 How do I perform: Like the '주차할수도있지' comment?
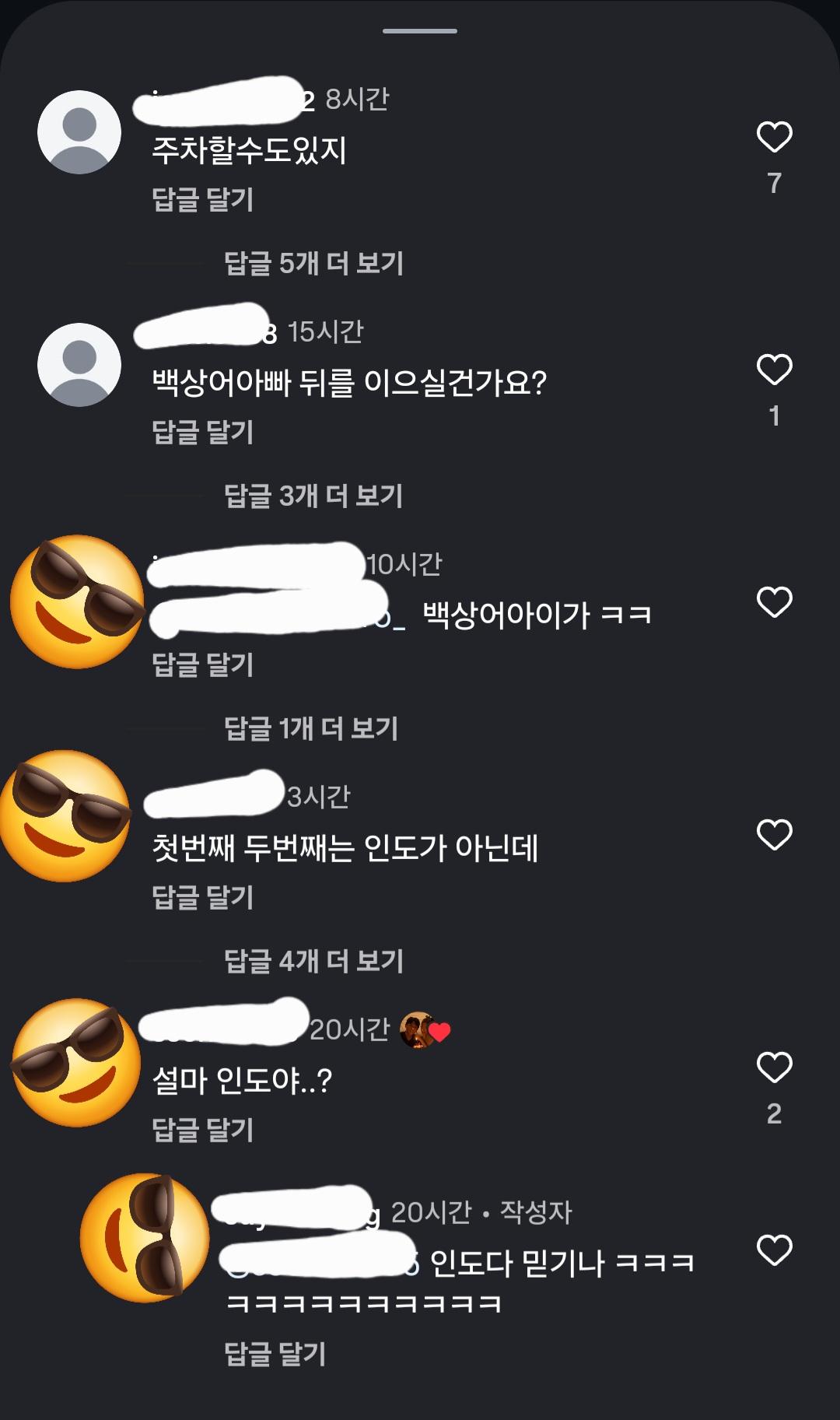(774, 138)
